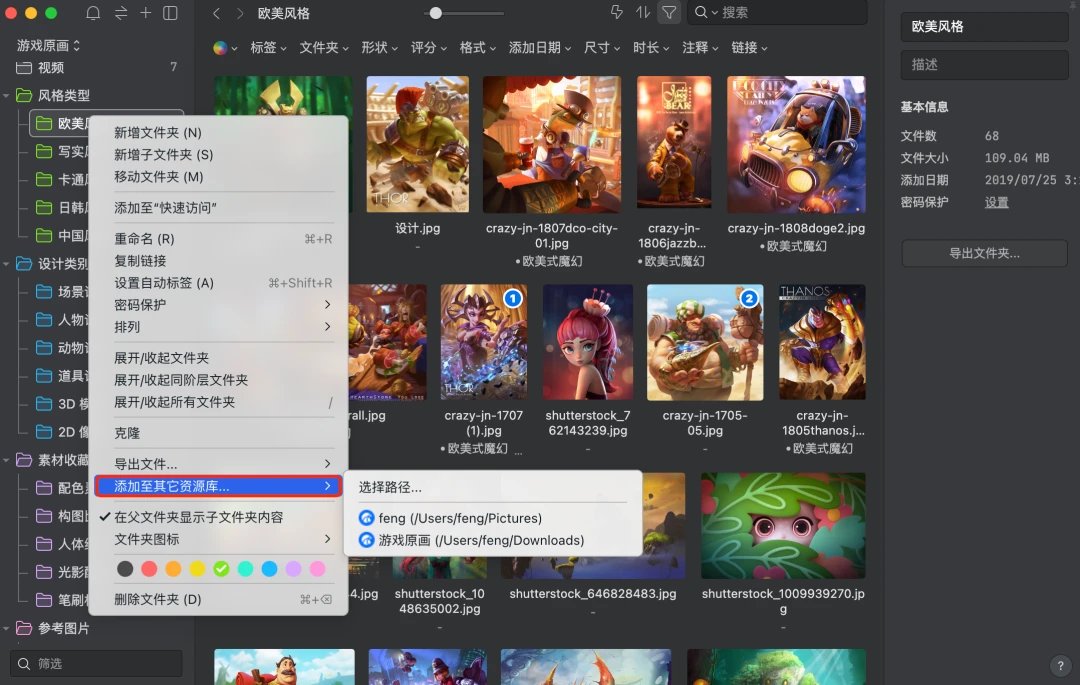Click the filter search magnifier in sidebar

point(24,664)
